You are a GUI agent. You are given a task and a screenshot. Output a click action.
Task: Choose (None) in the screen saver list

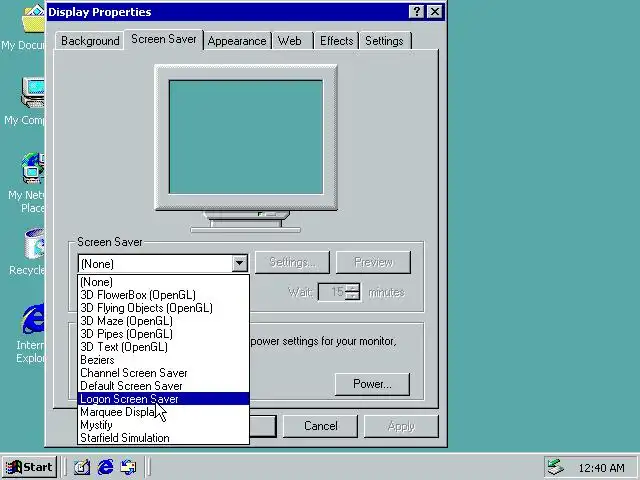point(163,282)
